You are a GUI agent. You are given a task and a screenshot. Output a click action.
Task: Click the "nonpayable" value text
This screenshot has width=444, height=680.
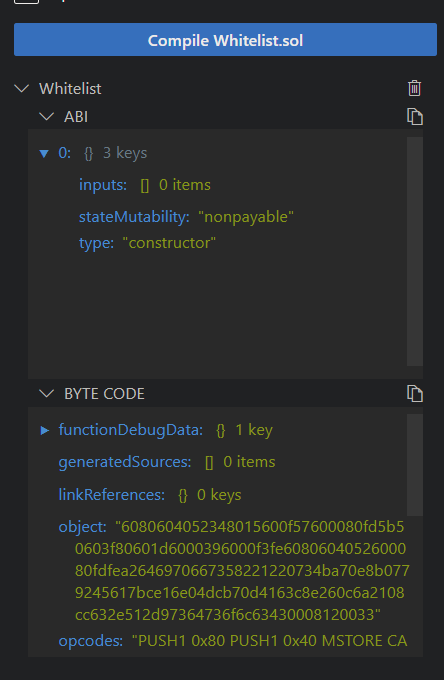point(246,217)
